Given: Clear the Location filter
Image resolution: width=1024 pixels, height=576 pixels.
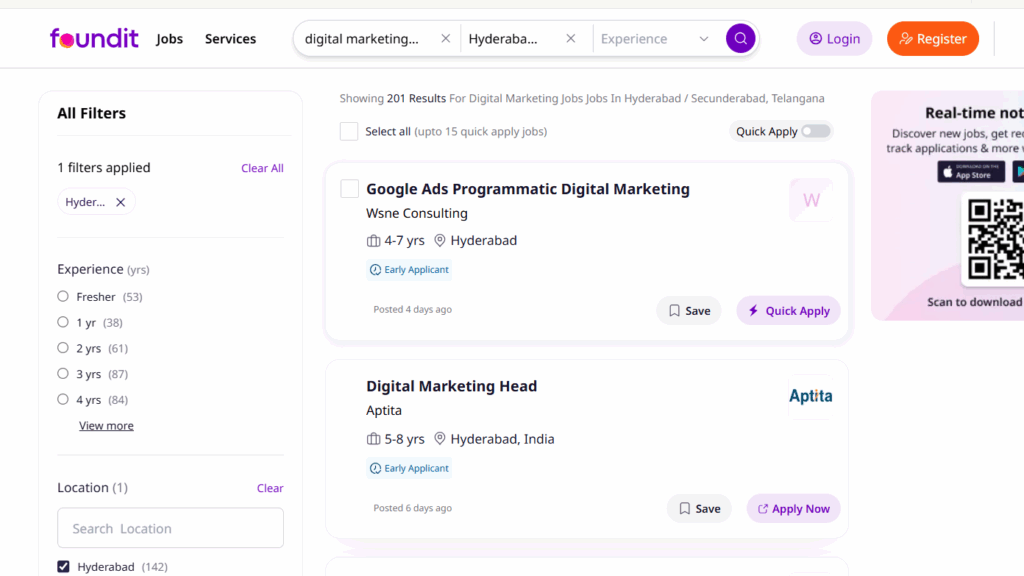Looking at the screenshot, I should (x=270, y=488).
